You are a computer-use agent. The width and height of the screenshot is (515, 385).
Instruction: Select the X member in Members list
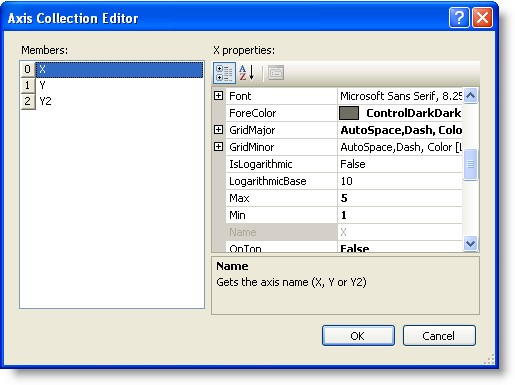(119, 69)
